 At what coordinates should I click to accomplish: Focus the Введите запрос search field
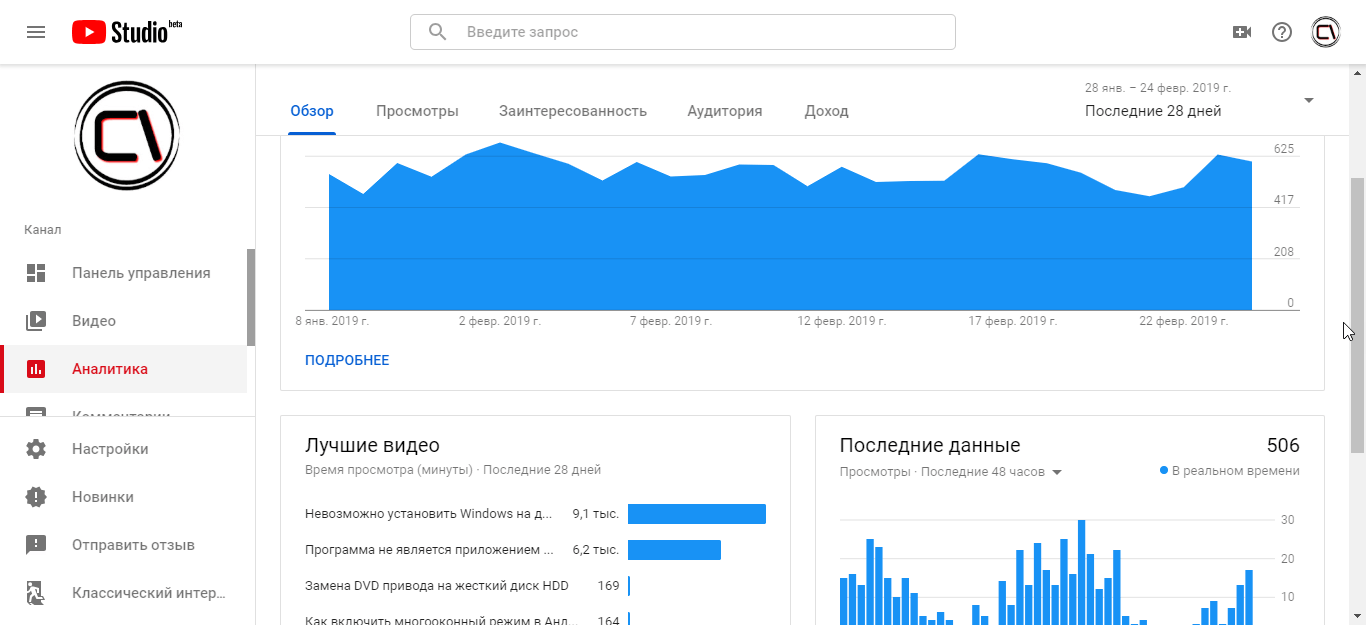coord(683,32)
